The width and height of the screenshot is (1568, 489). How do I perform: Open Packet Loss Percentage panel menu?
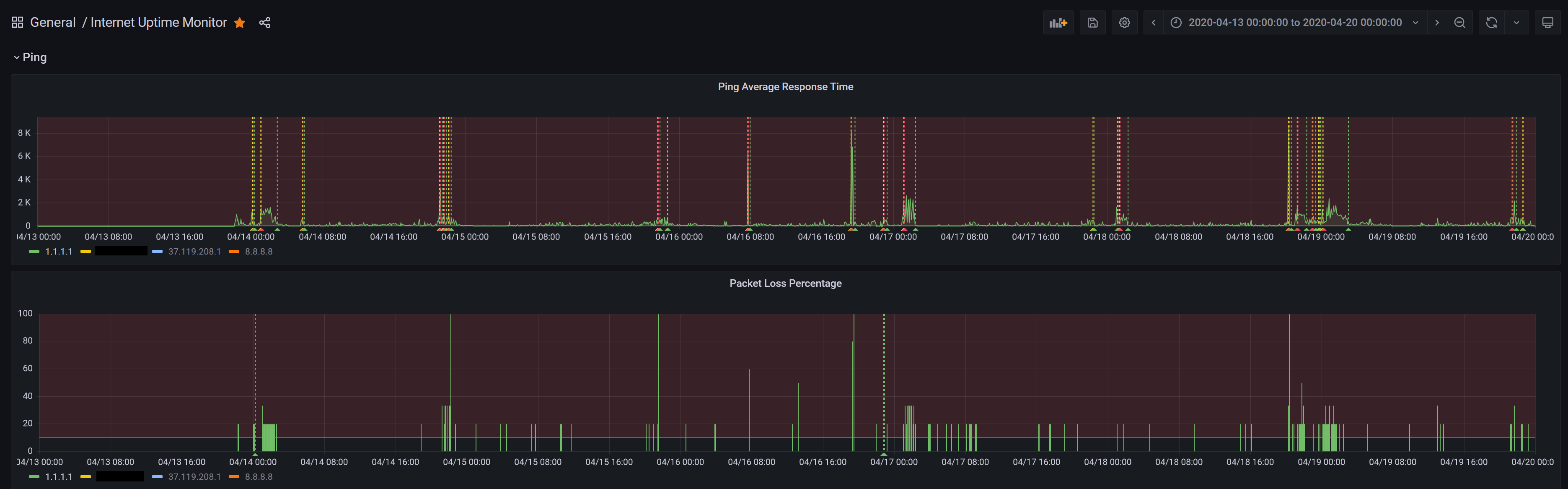pos(785,283)
